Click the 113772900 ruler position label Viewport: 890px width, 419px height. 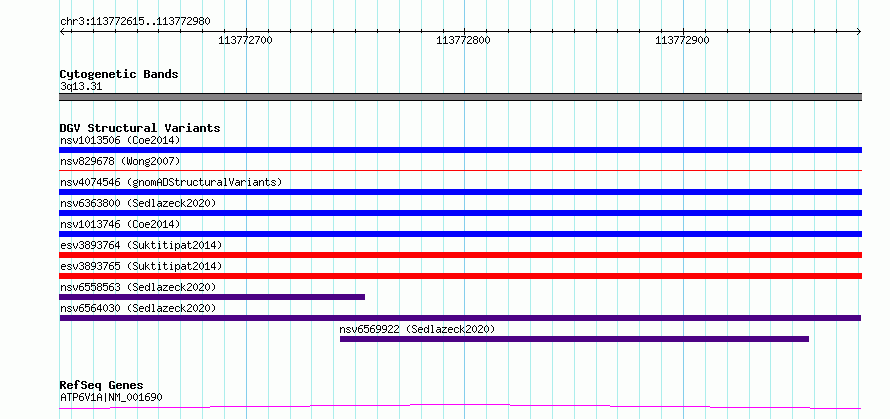tap(682, 41)
